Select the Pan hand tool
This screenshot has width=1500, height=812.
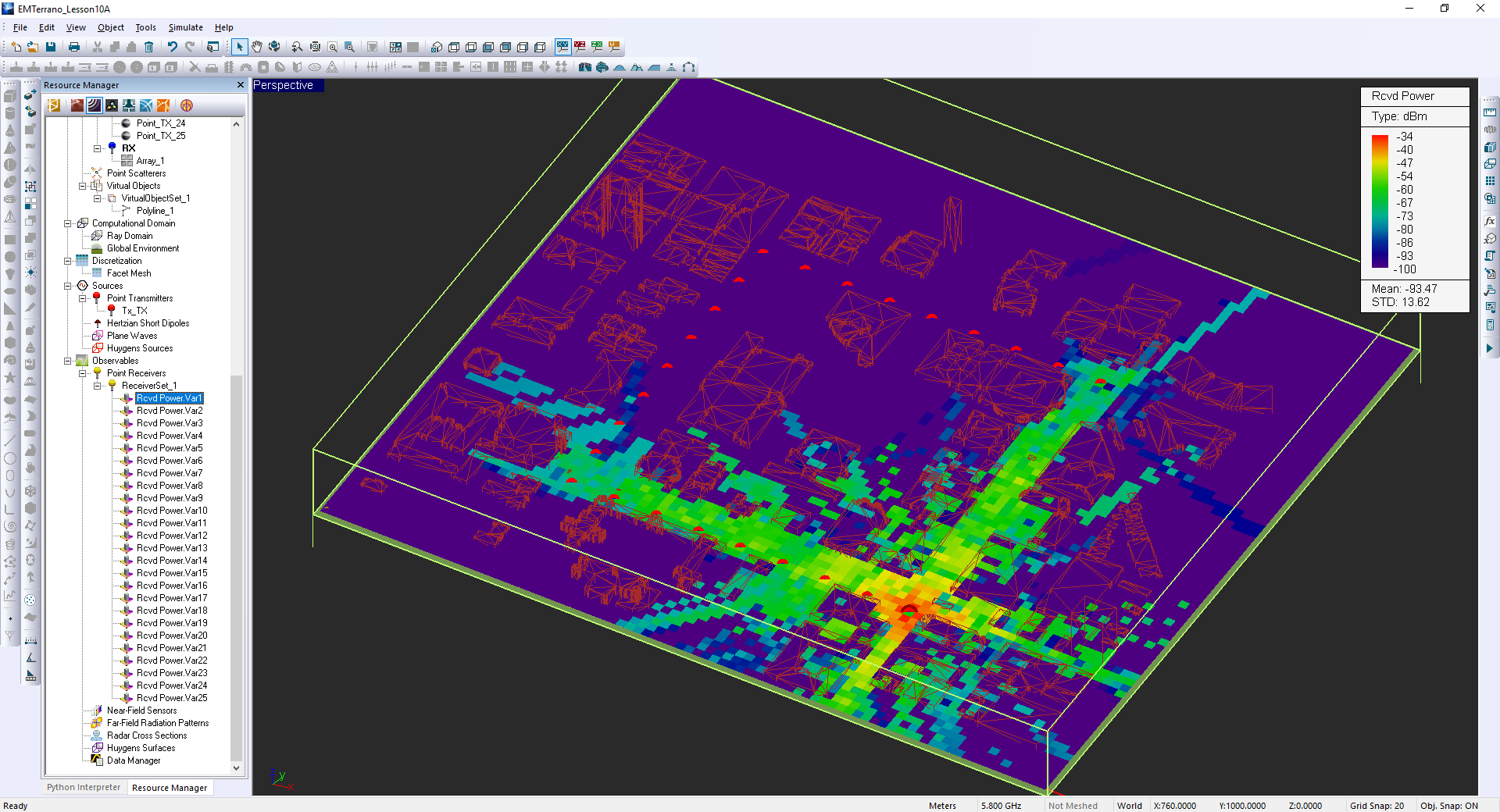tap(257, 47)
